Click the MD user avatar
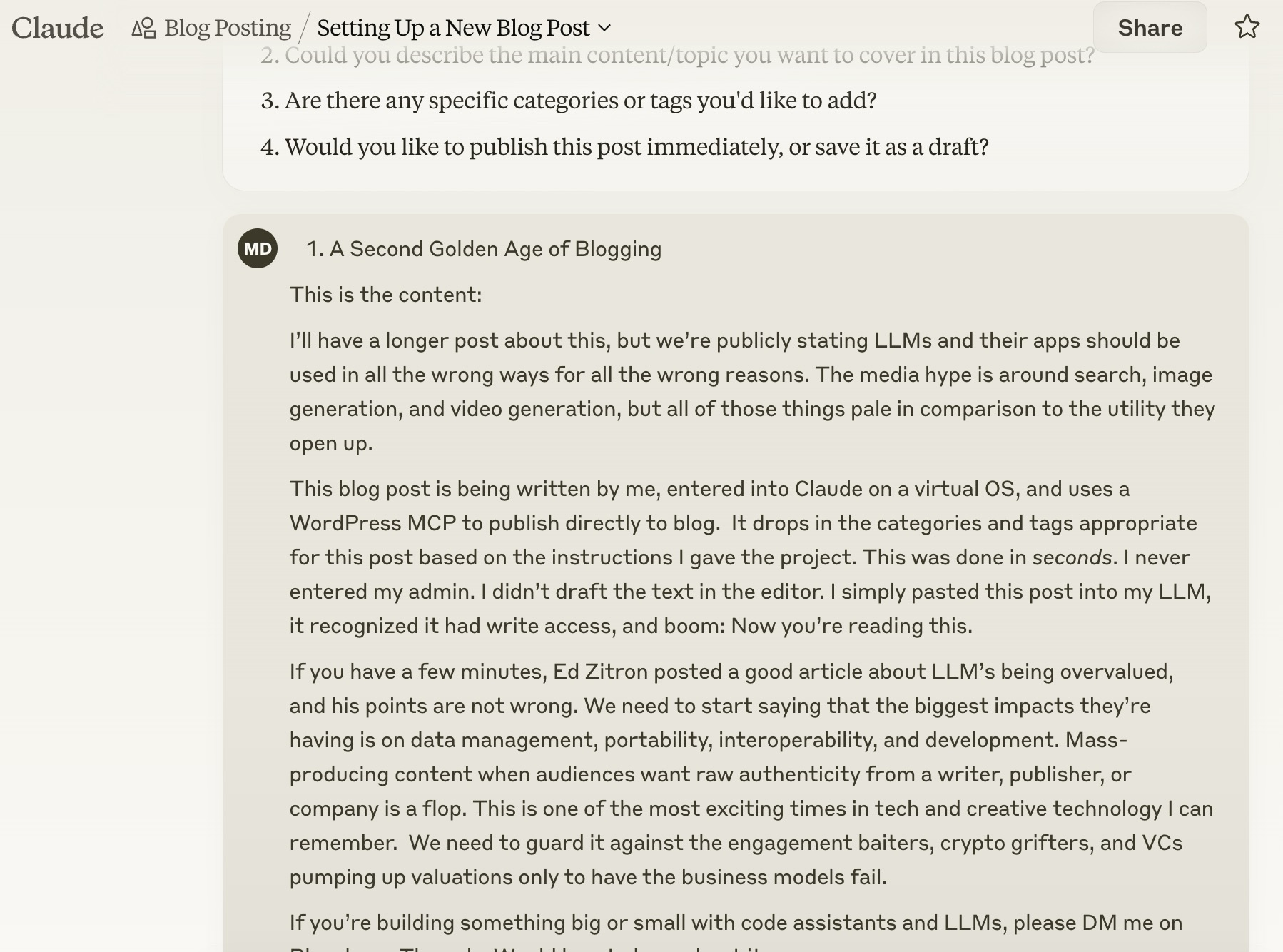The width and height of the screenshot is (1283, 952). click(258, 248)
